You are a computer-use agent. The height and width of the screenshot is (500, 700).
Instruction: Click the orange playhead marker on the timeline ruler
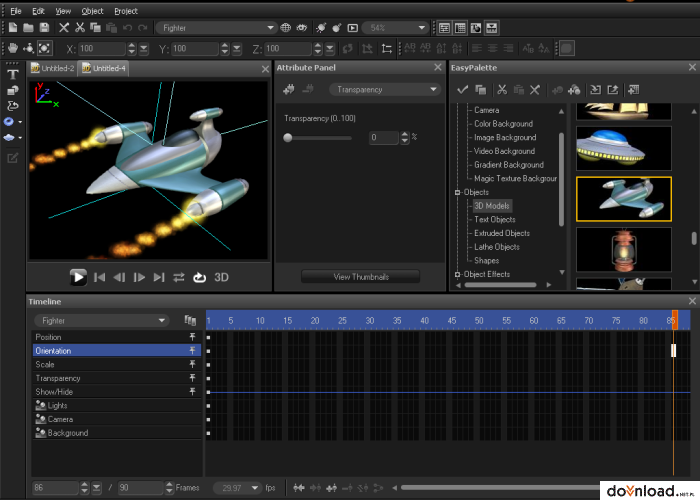(675, 320)
